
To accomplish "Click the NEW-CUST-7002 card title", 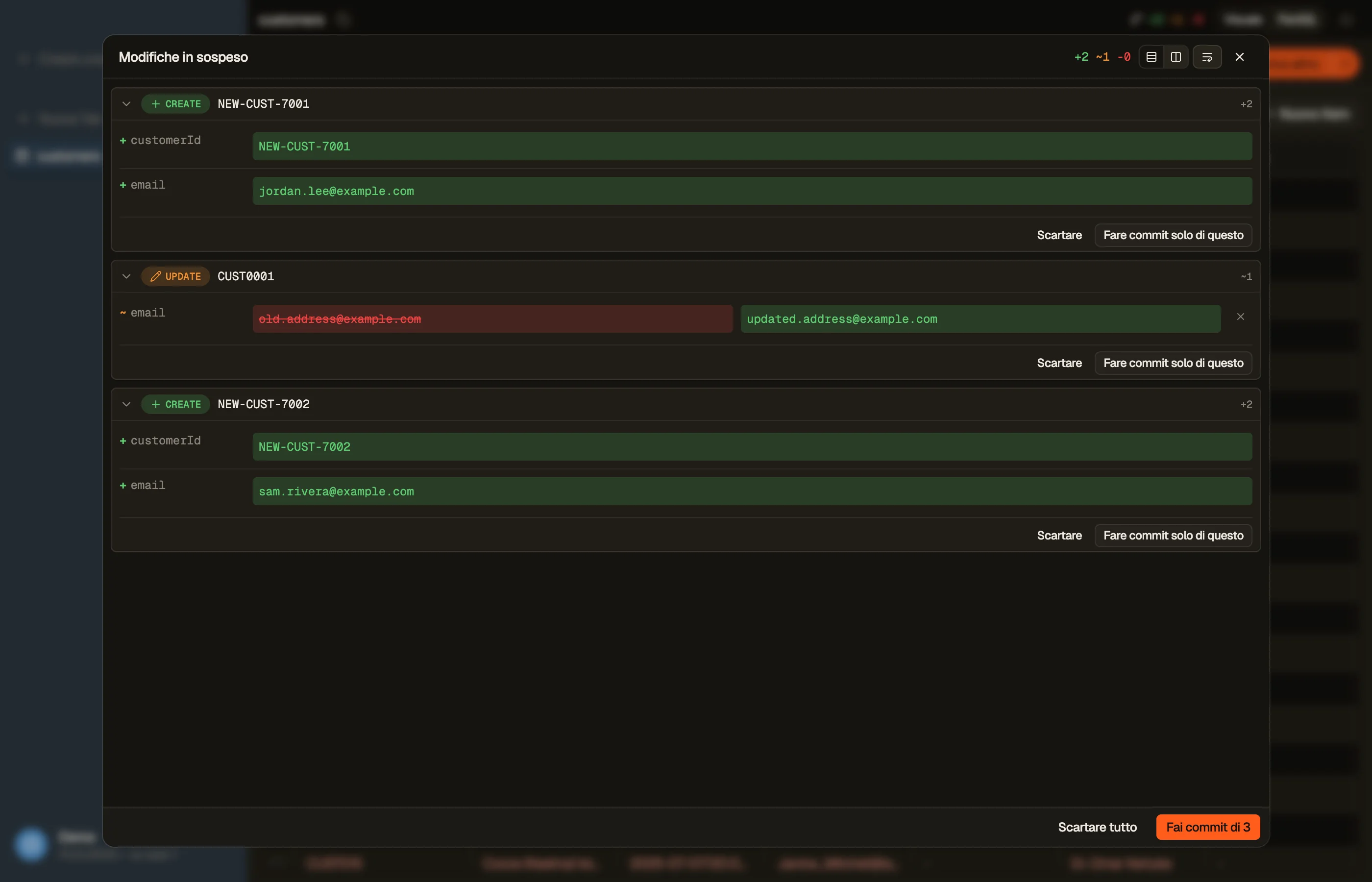I will (x=264, y=404).
